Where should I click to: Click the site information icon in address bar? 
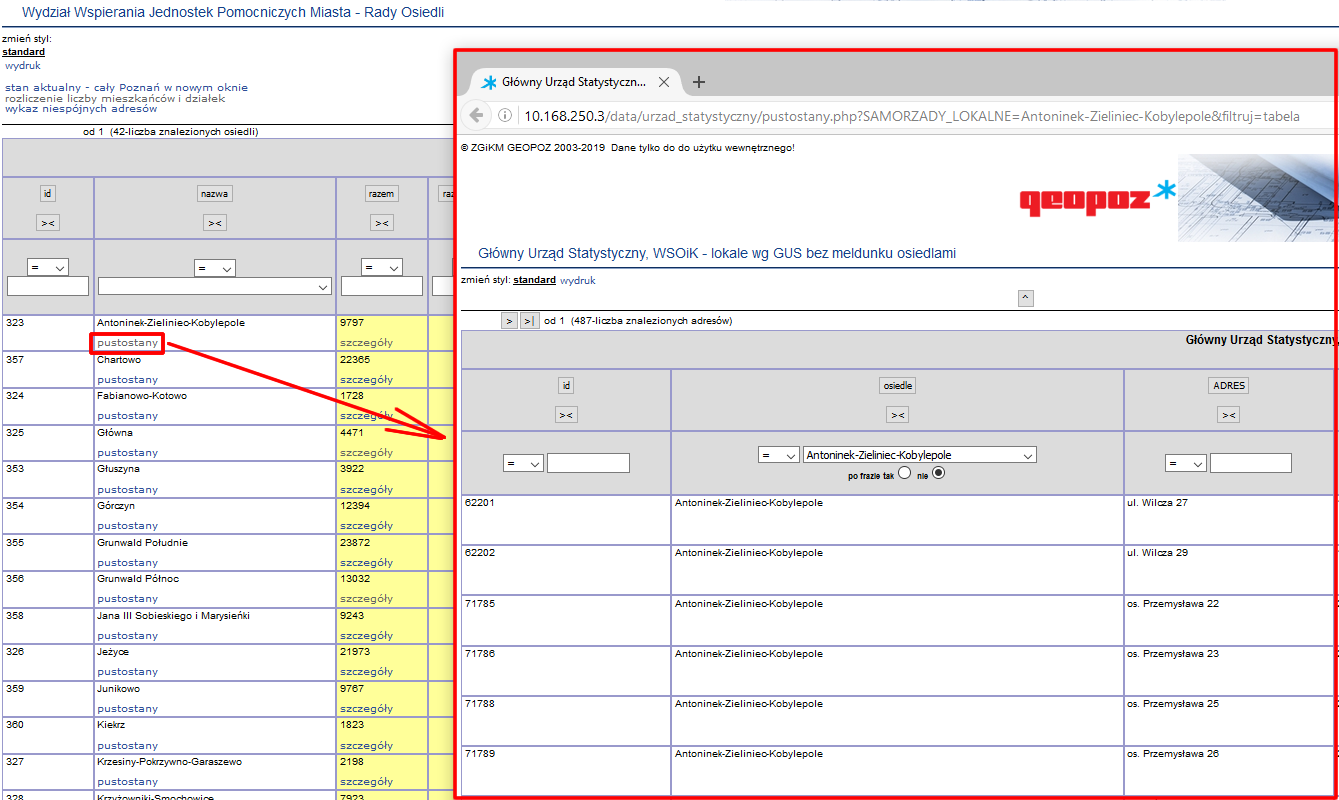point(505,116)
